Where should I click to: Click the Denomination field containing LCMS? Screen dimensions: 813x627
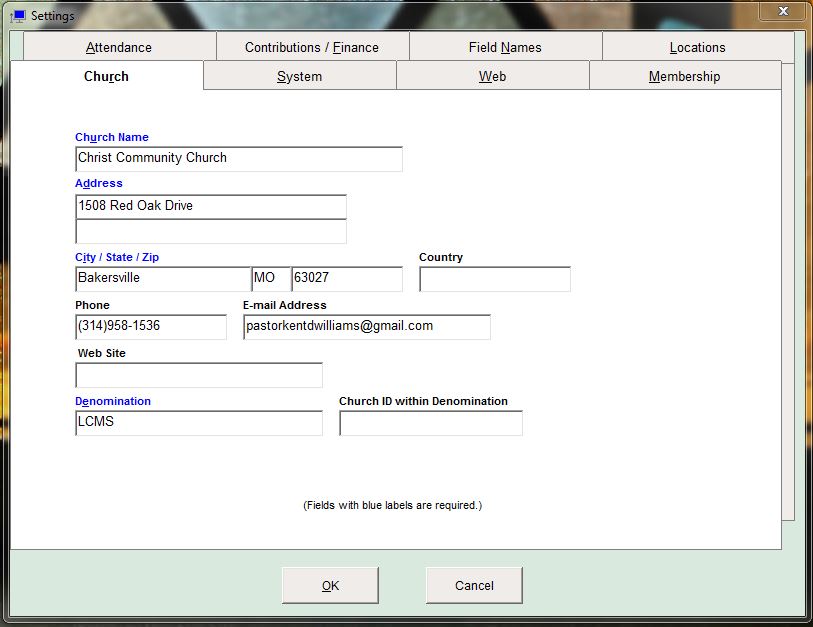point(198,423)
